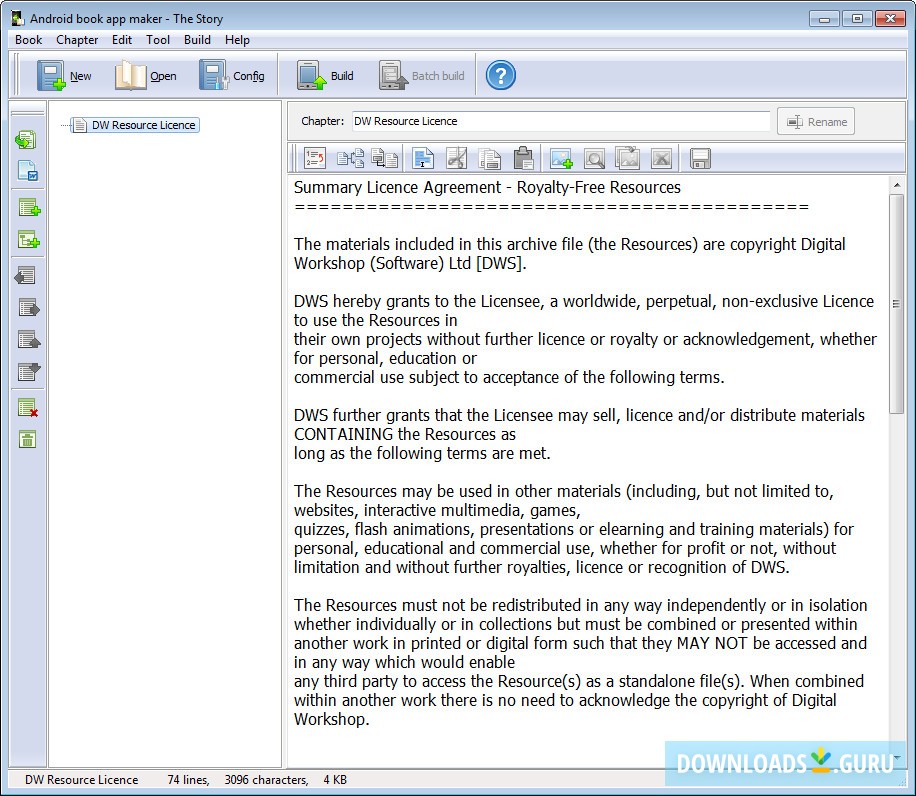Image resolution: width=916 pixels, height=796 pixels.
Task: Click the import text file icon with green arrow
Action: 26,140
